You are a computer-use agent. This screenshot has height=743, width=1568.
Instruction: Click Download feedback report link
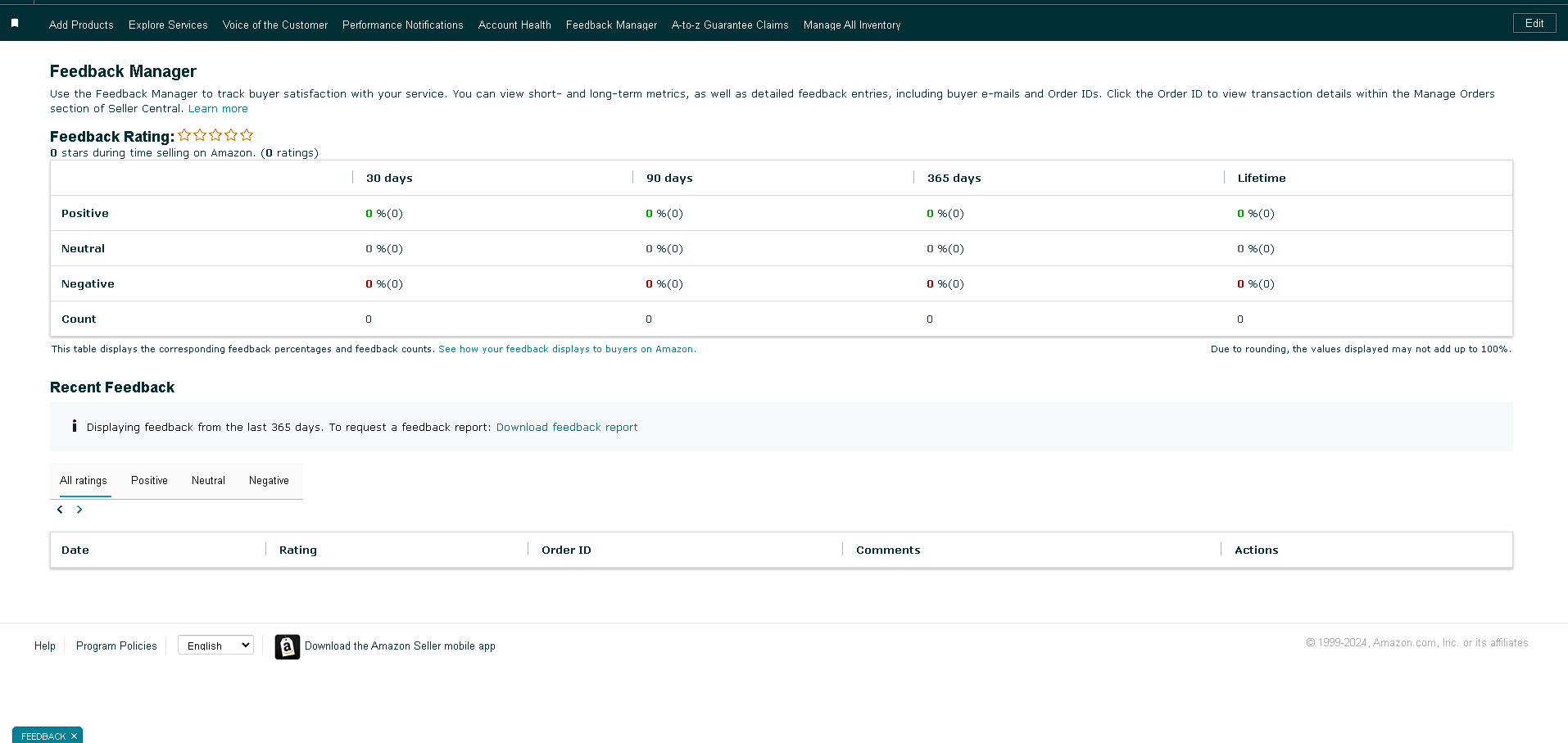[567, 427]
